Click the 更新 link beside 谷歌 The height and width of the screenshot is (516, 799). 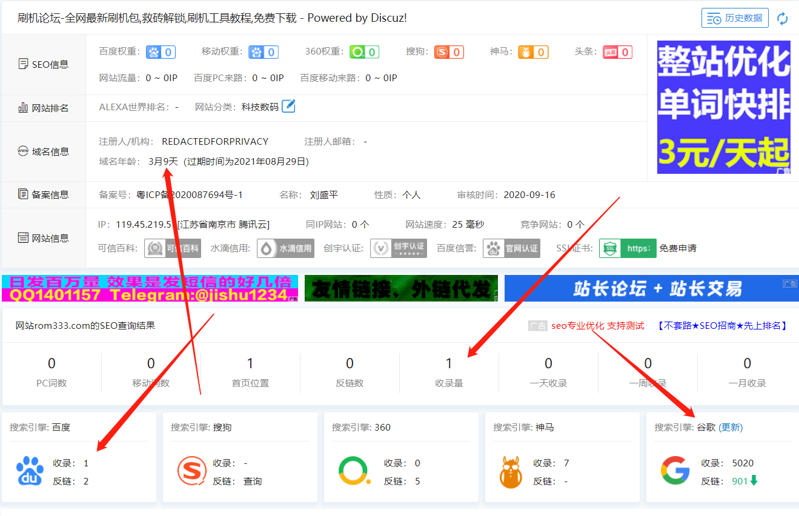point(730,427)
